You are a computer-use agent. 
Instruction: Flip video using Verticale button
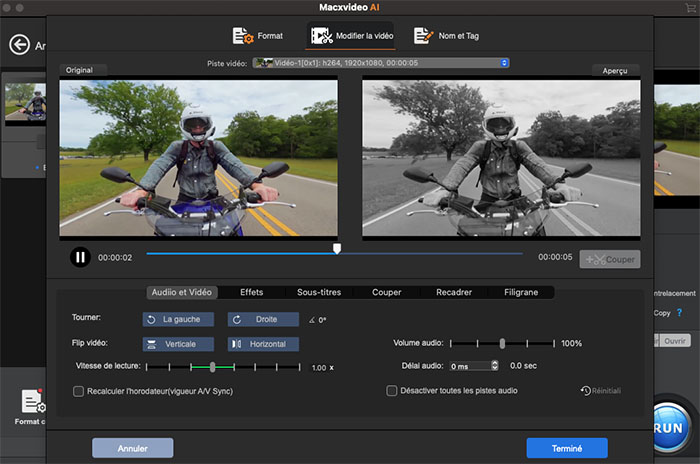click(178, 344)
